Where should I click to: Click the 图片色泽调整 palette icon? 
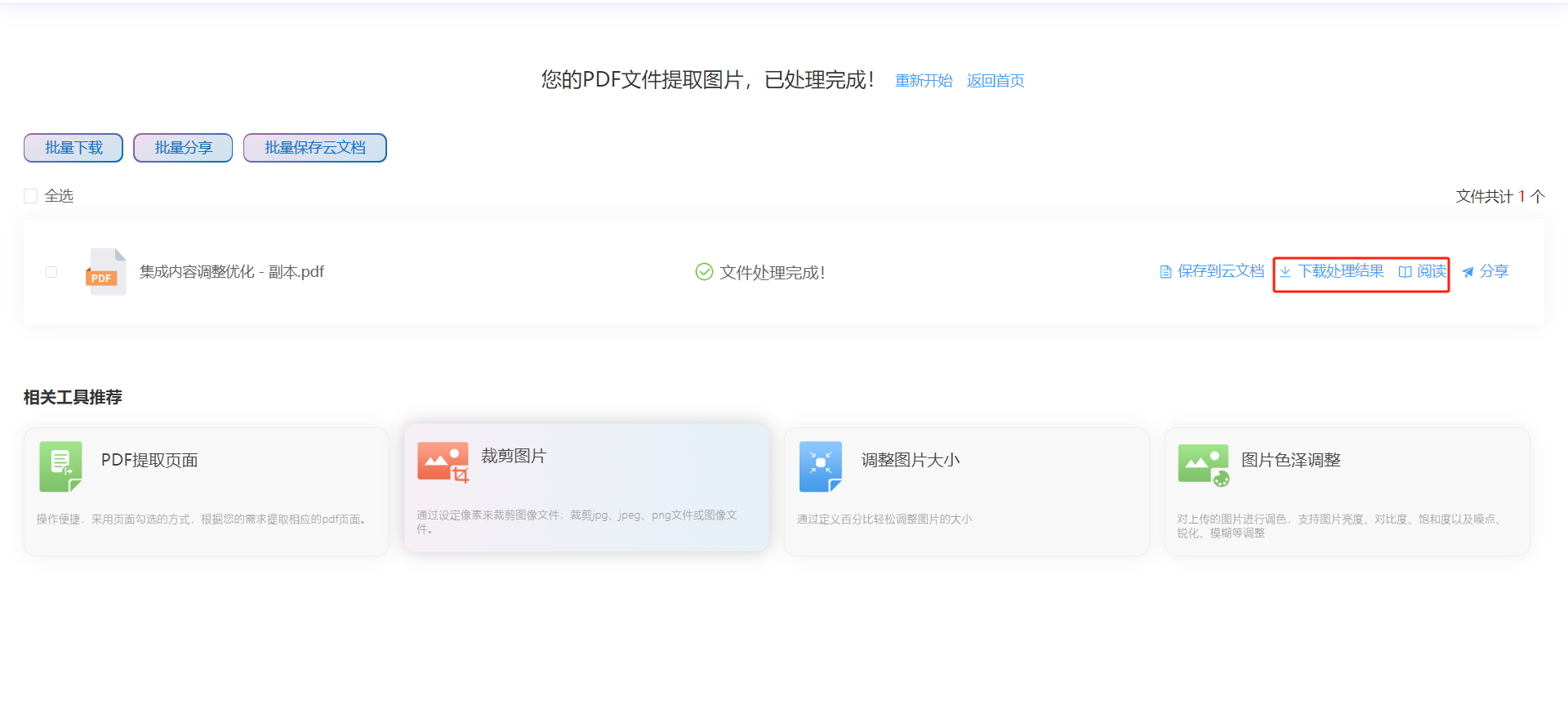pyautogui.click(x=1203, y=465)
